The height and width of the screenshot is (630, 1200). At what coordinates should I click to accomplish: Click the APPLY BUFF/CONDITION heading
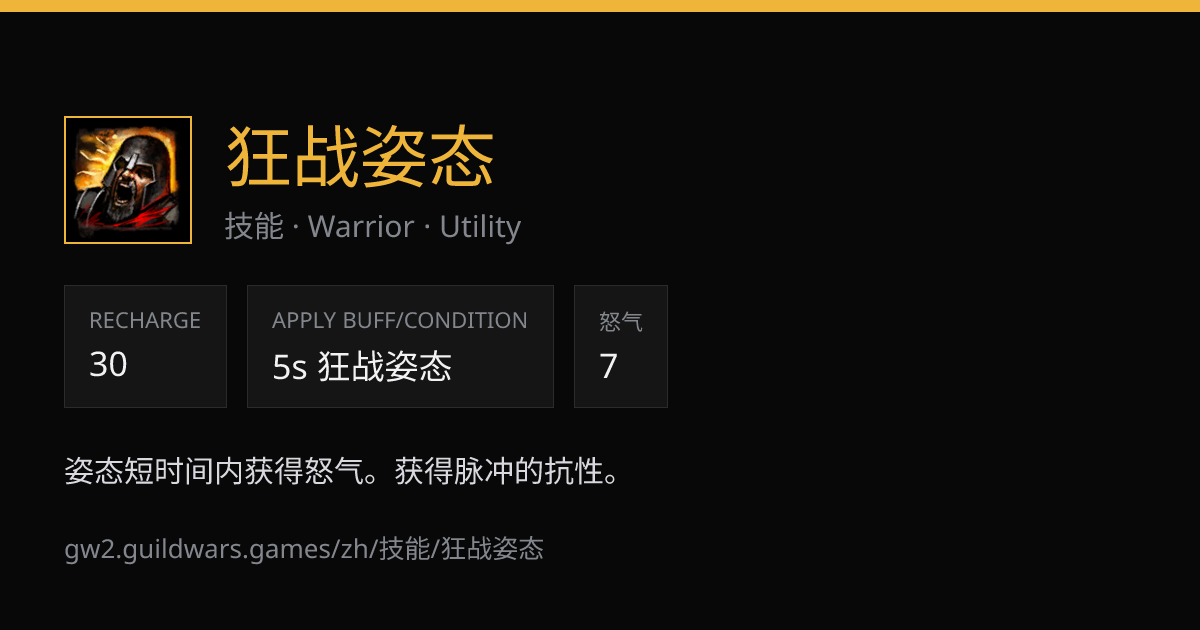(x=400, y=321)
